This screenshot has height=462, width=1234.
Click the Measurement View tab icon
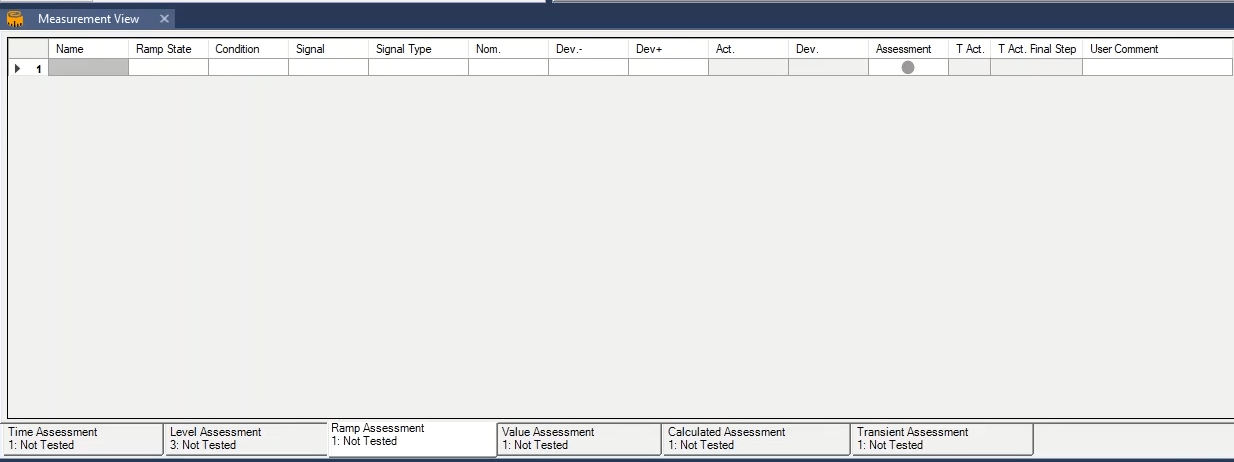point(15,19)
